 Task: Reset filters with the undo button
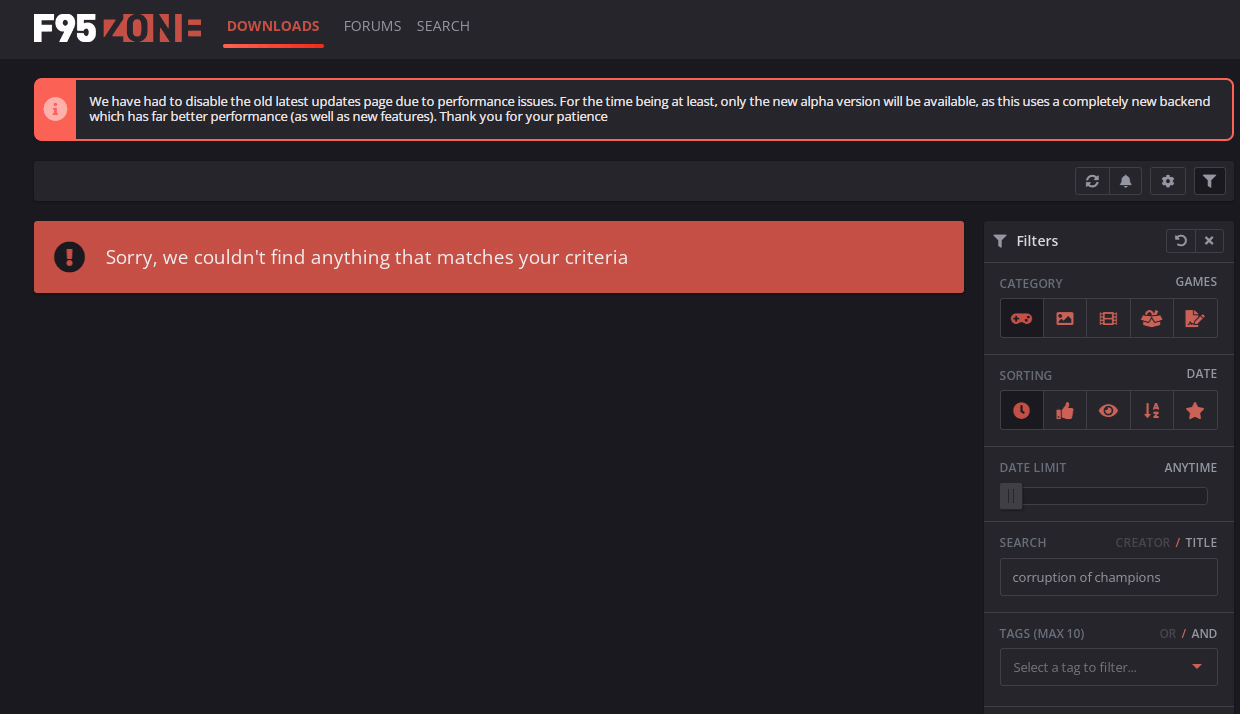tap(1181, 241)
